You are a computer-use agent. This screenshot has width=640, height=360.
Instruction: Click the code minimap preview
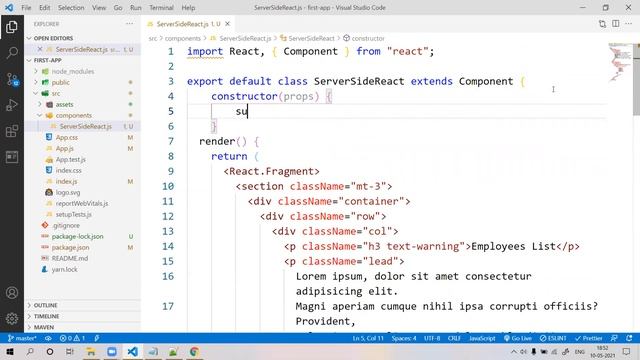pyautogui.click(x=620, y=62)
